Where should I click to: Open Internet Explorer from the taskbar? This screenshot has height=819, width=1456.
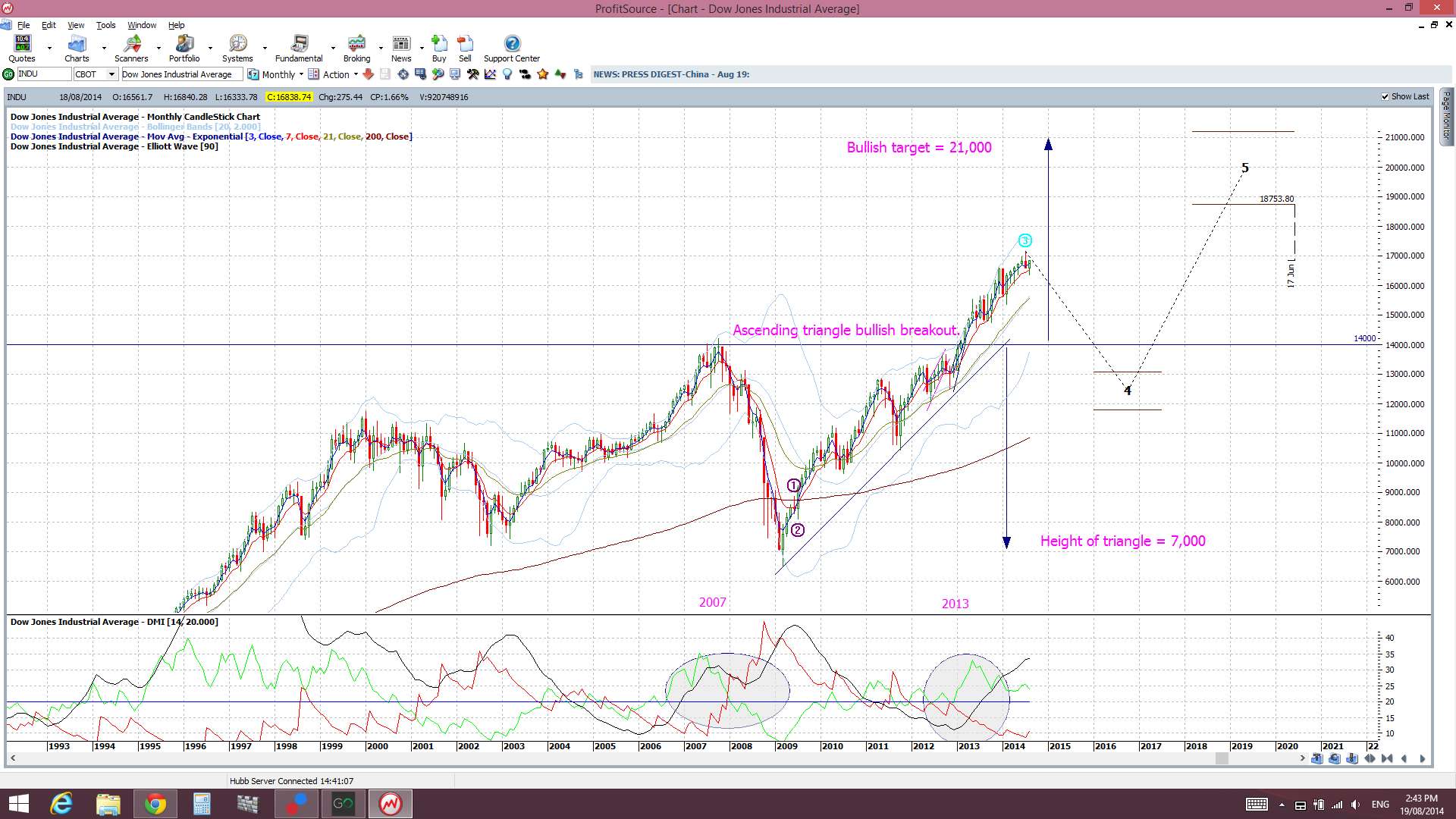(x=61, y=804)
